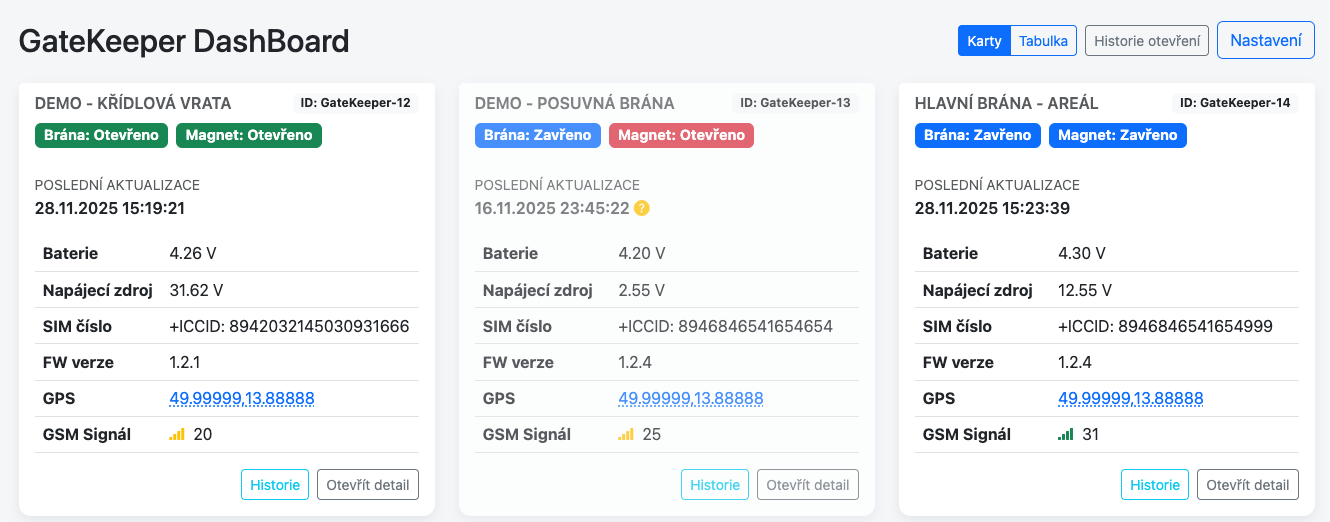Click GSM signal bars icon on GateKeeper-13 card
Image resolution: width=1330 pixels, height=522 pixels.
coord(626,435)
